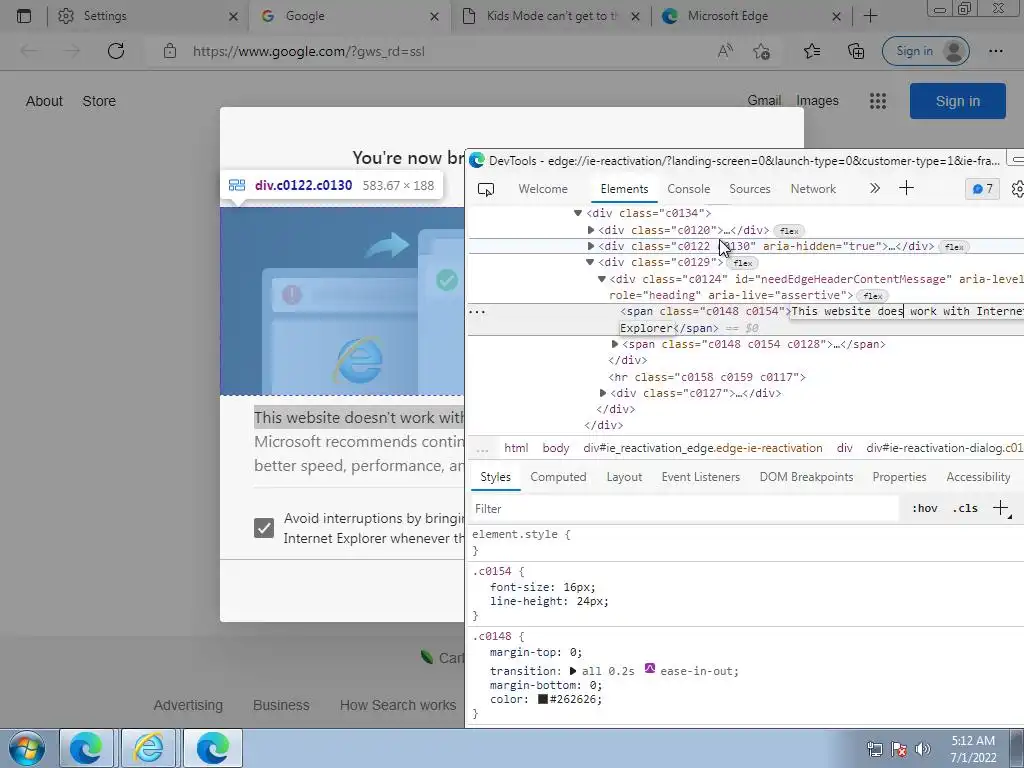Open the Properties pane tab
1024x768 pixels.
(x=899, y=477)
